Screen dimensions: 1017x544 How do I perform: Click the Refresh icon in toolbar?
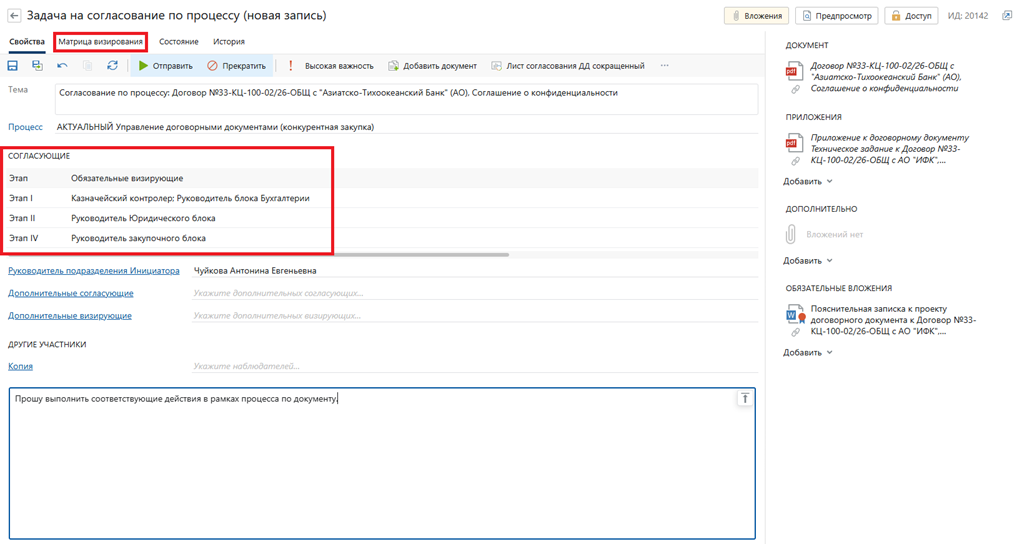pyautogui.click(x=112, y=66)
